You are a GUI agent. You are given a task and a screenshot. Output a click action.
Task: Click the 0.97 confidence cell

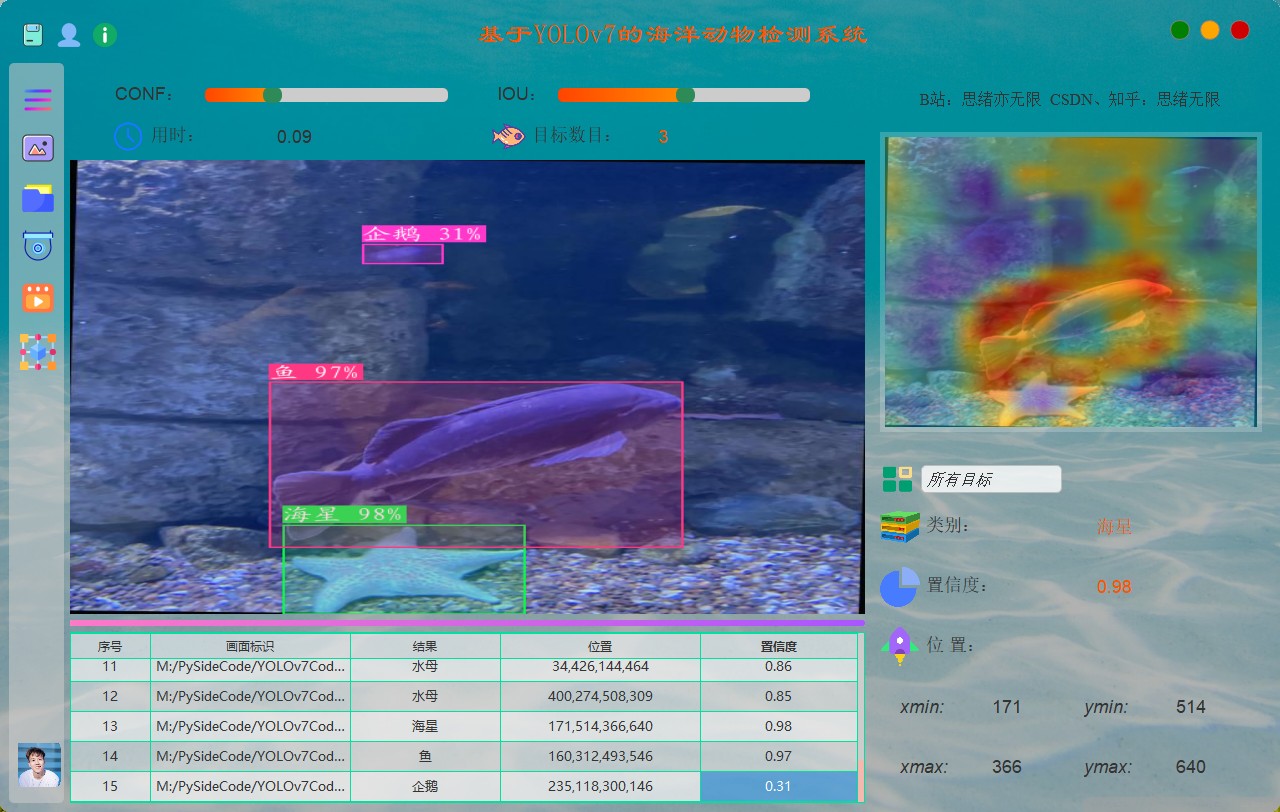coord(778,756)
